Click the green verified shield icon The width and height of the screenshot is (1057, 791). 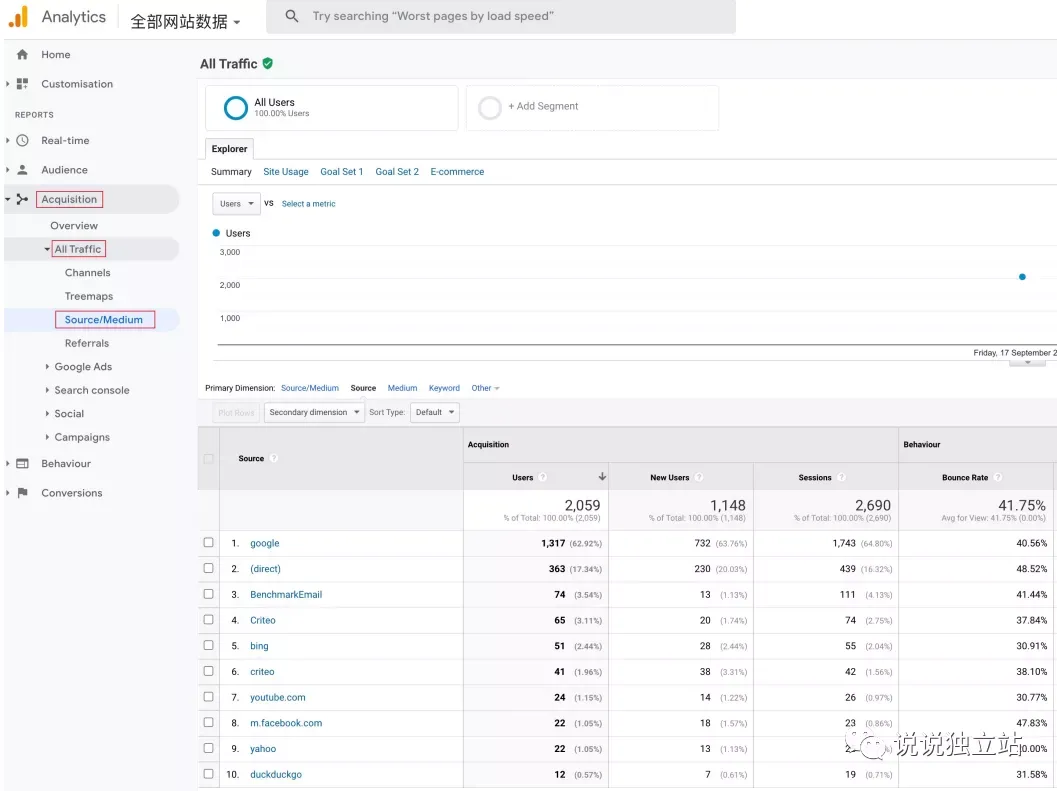click(x=268, y=63)
